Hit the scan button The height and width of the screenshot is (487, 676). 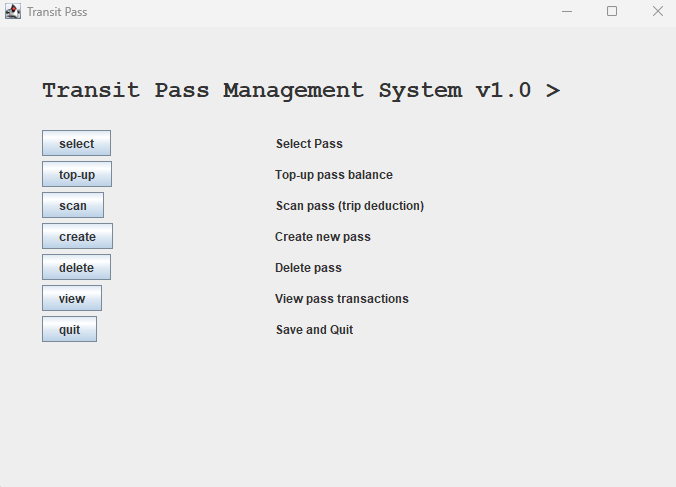[x=73, y=205]
